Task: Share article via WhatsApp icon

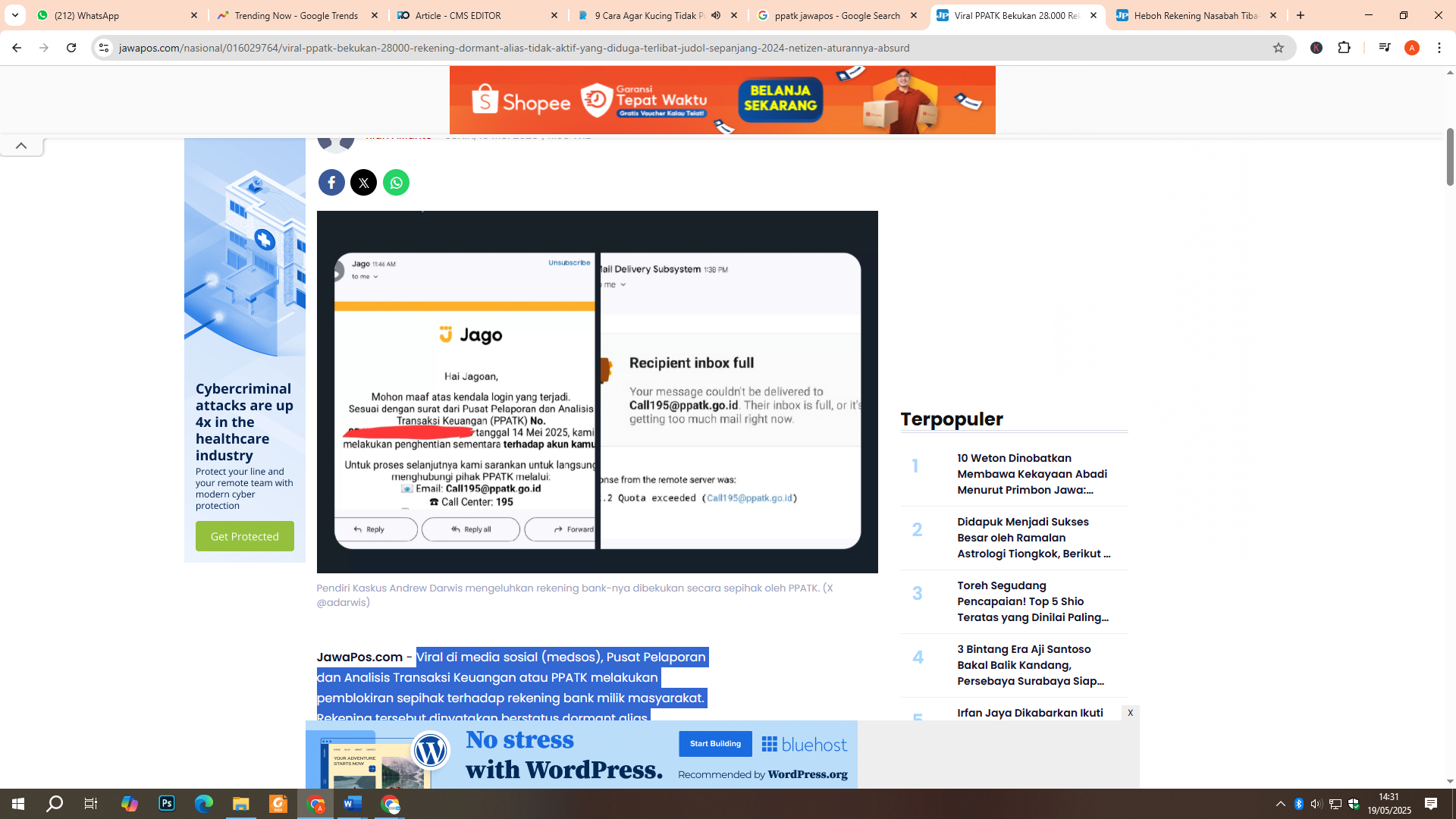Action: pos(396,183)
